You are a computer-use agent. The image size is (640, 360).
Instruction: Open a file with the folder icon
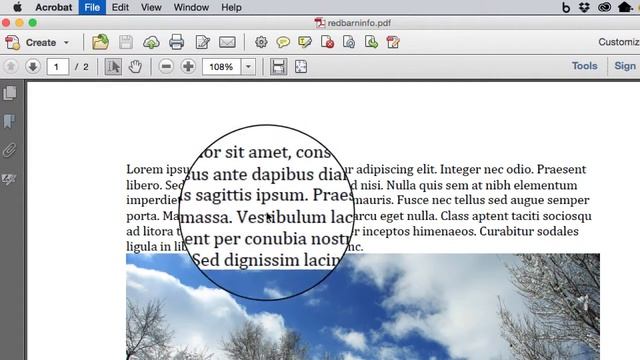pyautogui.click(x=100, y=42)
